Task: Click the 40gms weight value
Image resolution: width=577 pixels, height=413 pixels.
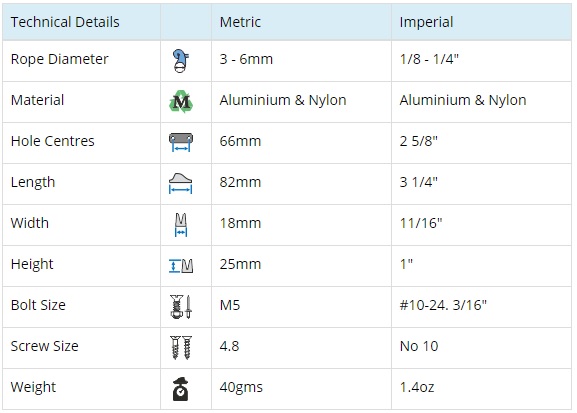Action: coord(241,387)
